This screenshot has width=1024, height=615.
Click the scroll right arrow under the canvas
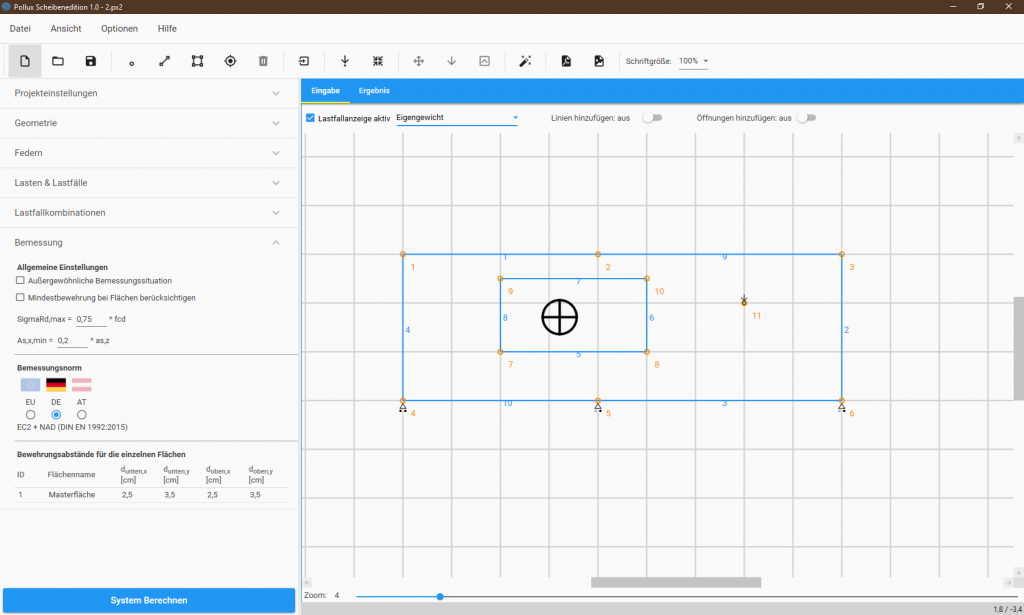click(1008, 582)
